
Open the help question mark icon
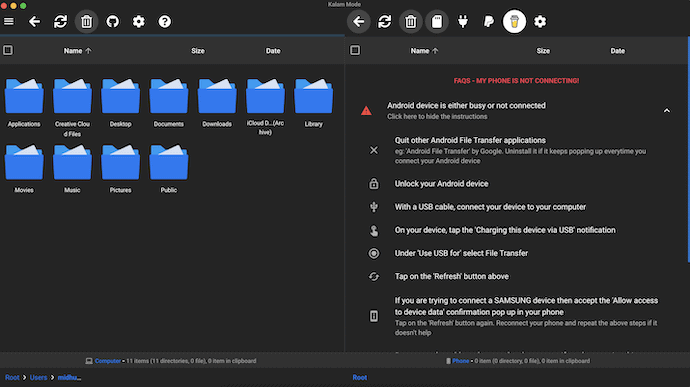point(165,21)
